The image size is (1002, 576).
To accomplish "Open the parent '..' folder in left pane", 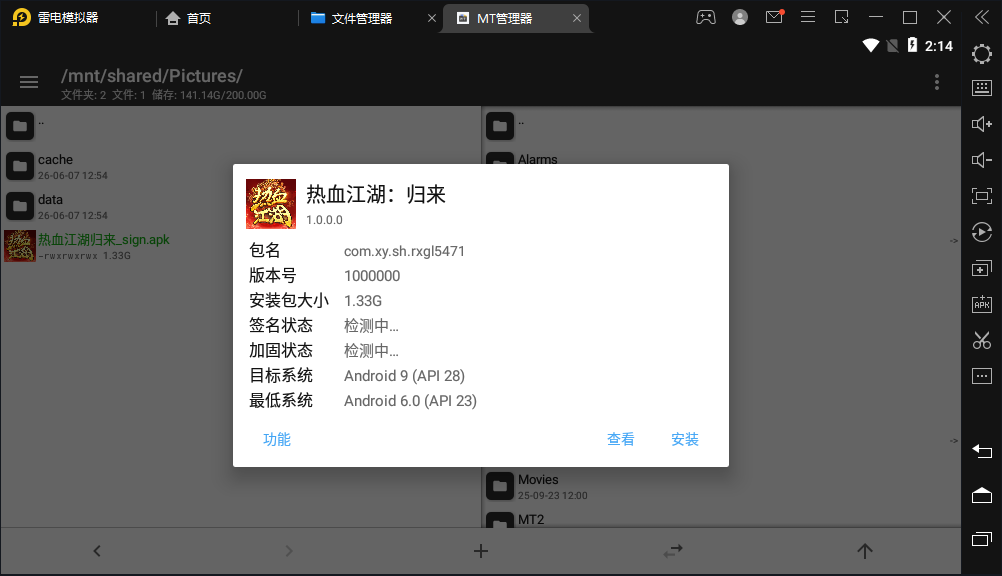I will [x=240, y=126].
